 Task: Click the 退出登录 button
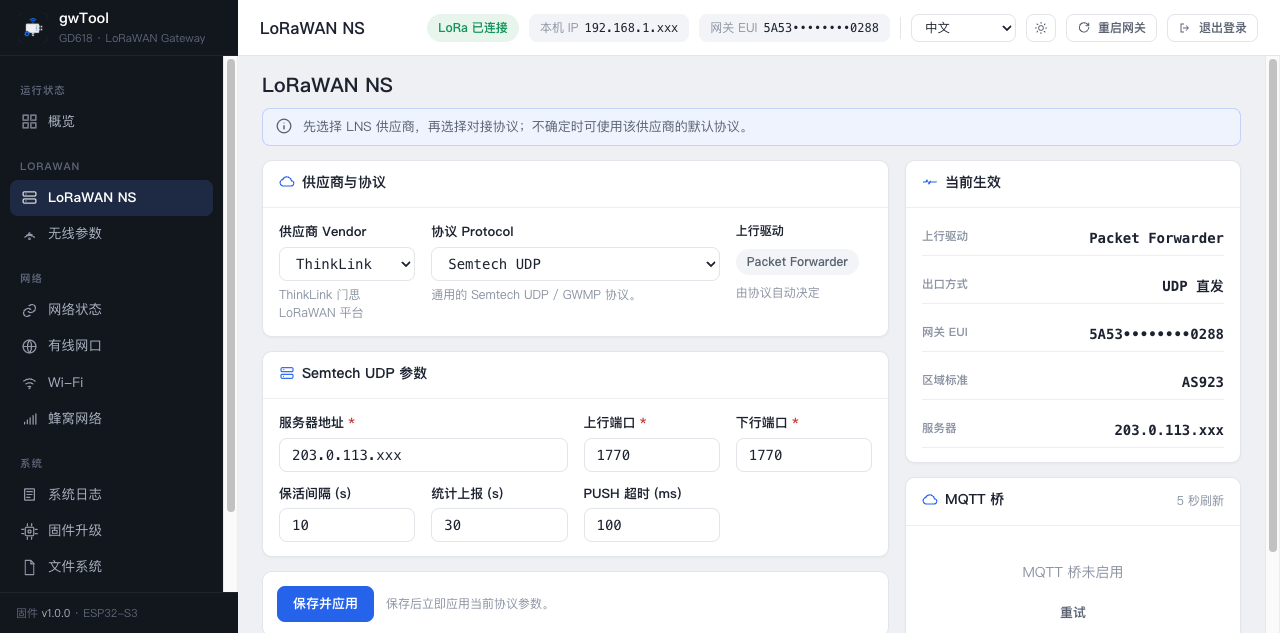coord(1212,28)
